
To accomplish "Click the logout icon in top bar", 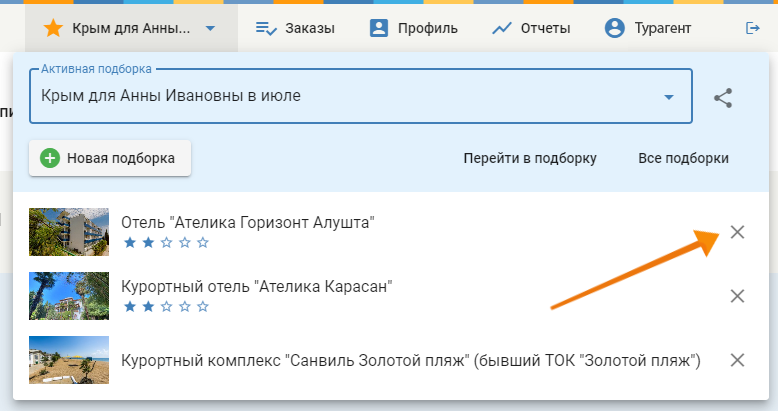I will [753, 29].
